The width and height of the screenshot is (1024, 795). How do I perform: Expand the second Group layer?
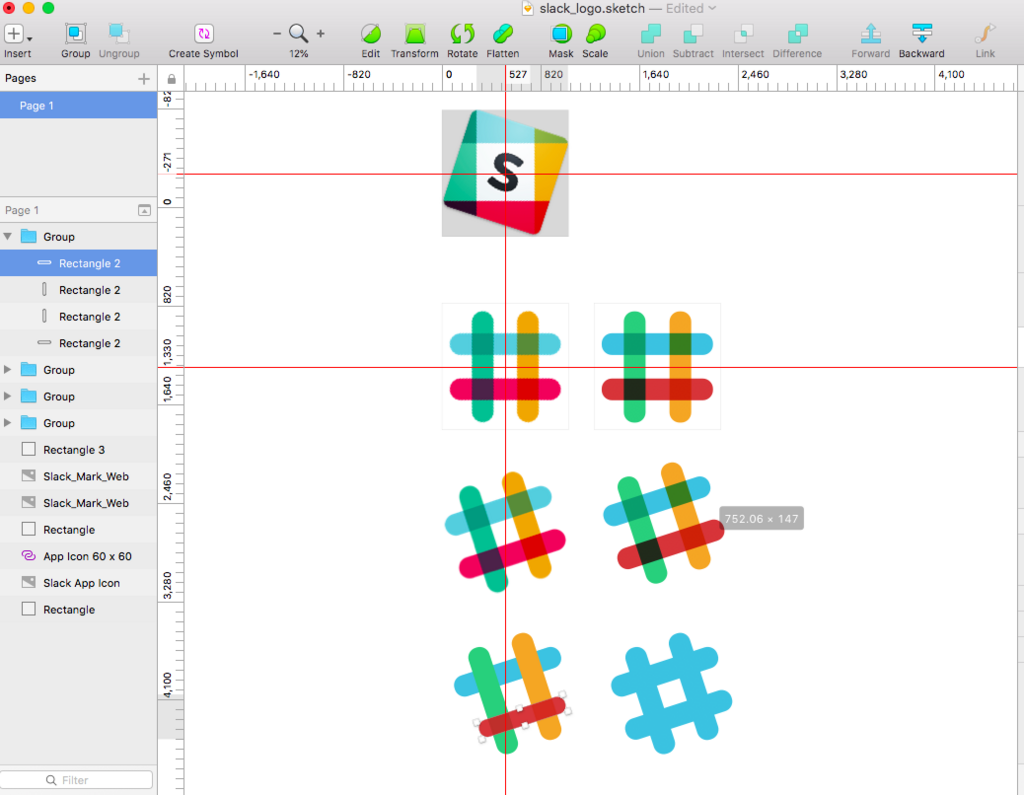[x=8, y=370]
